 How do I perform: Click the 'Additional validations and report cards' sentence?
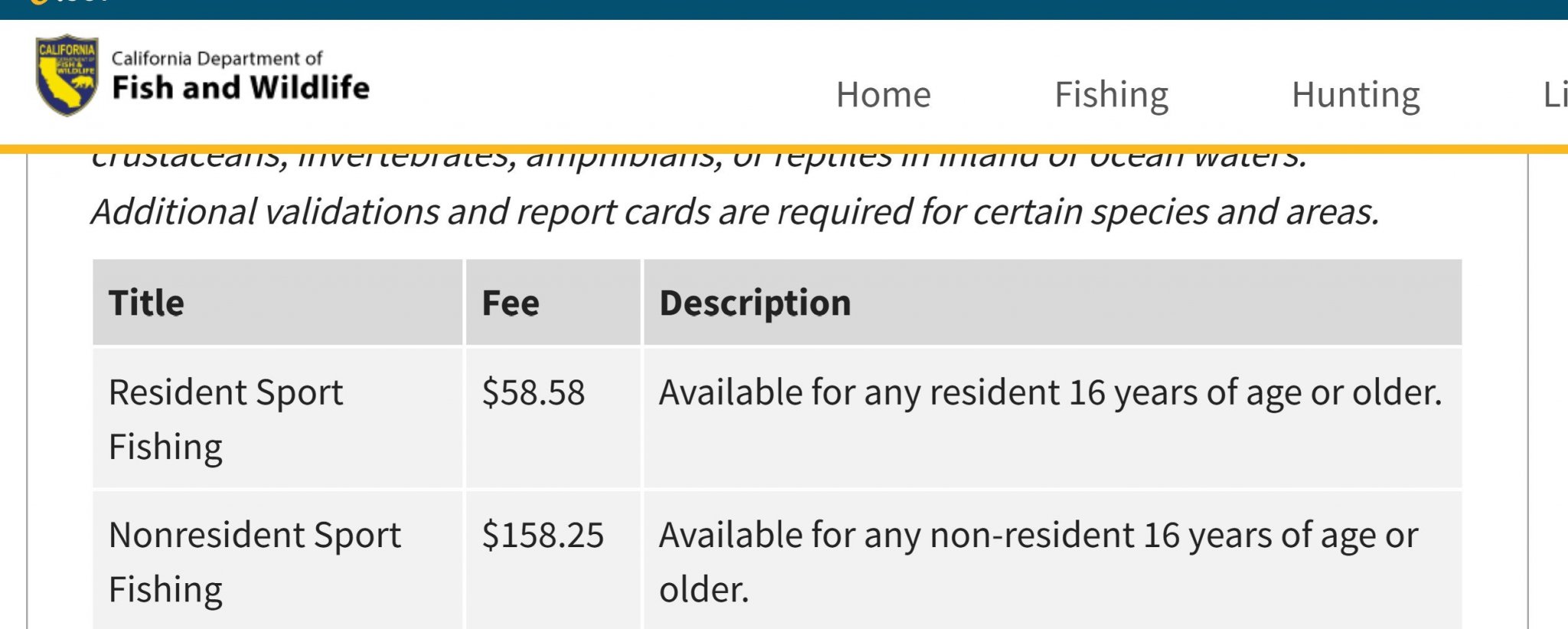pos(735,211)
